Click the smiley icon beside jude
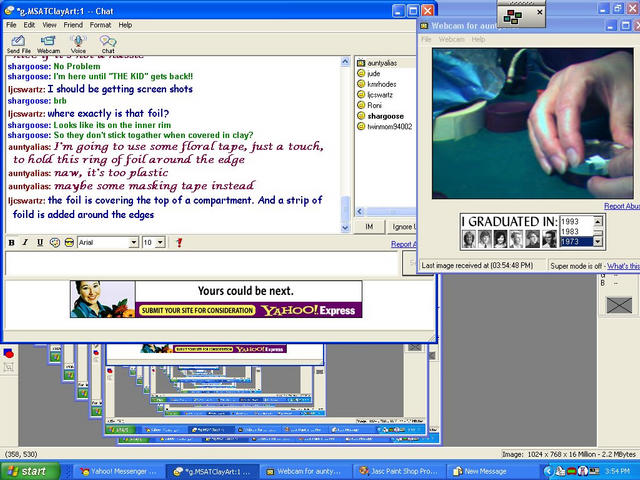 [361, 73]
